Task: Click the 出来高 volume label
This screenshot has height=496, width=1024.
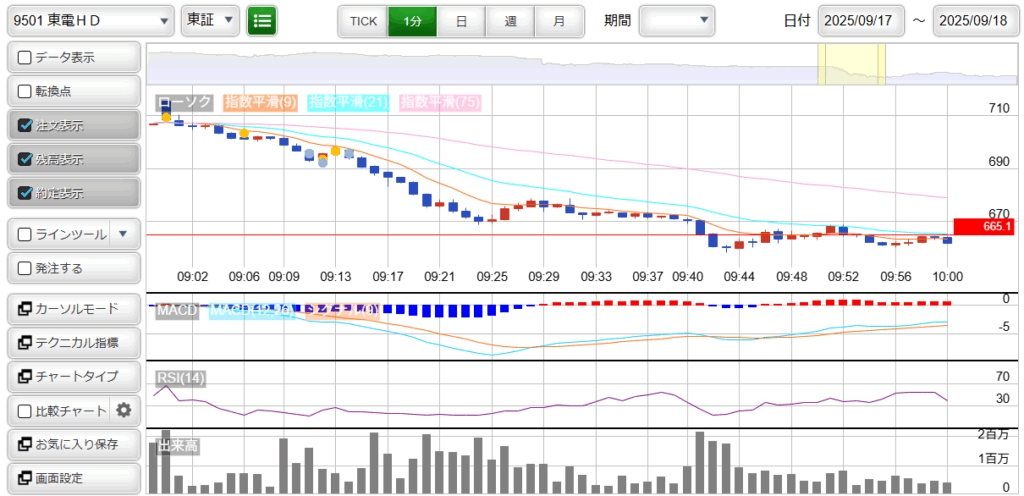Action: pyautogui.click(x=177, y=446)
